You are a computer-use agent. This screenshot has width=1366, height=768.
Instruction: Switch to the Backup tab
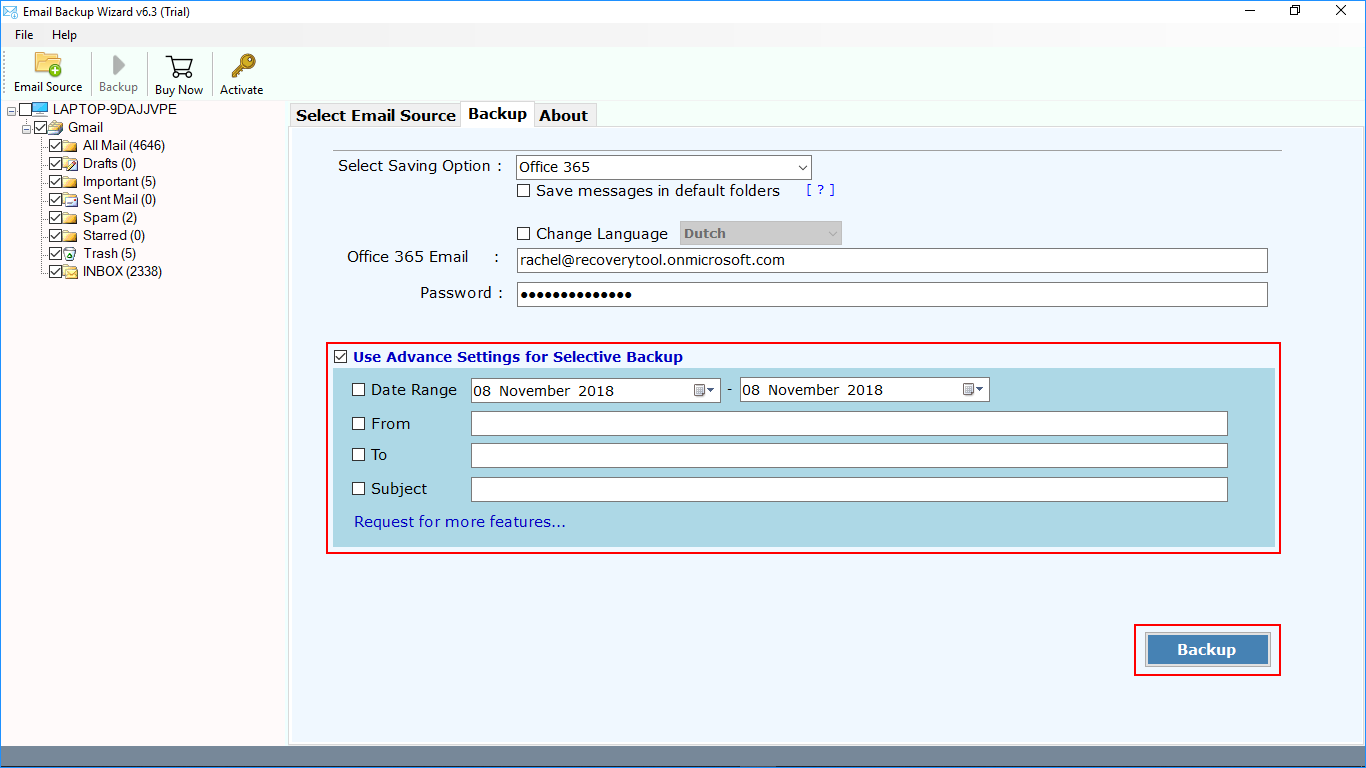[x=497, y=114]
